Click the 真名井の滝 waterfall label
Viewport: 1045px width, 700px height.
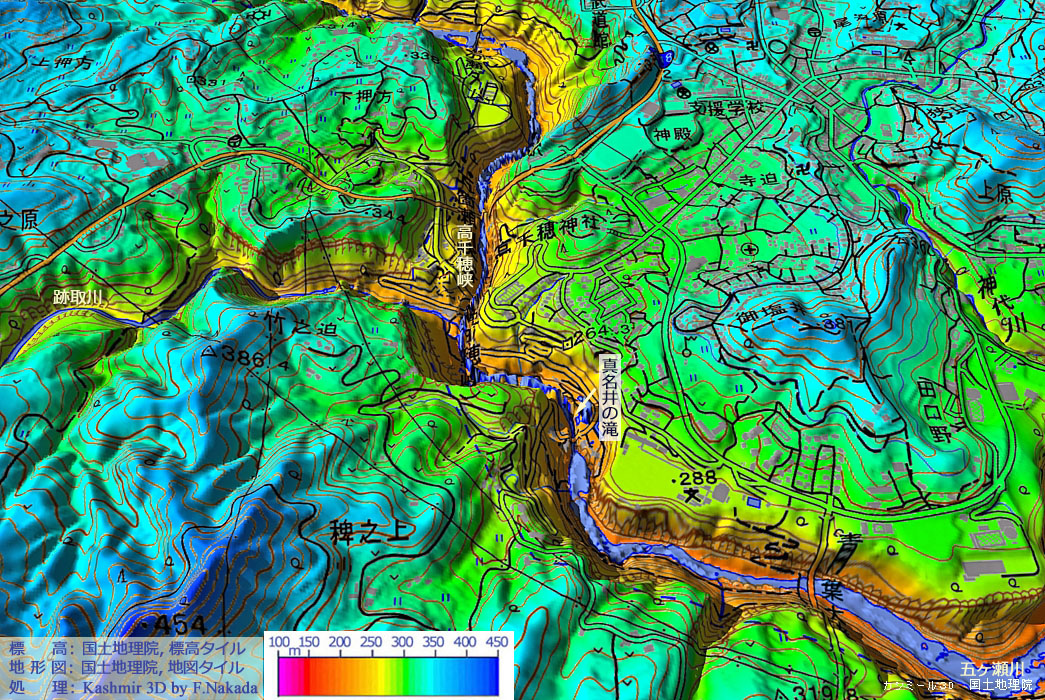pos(609,398)
